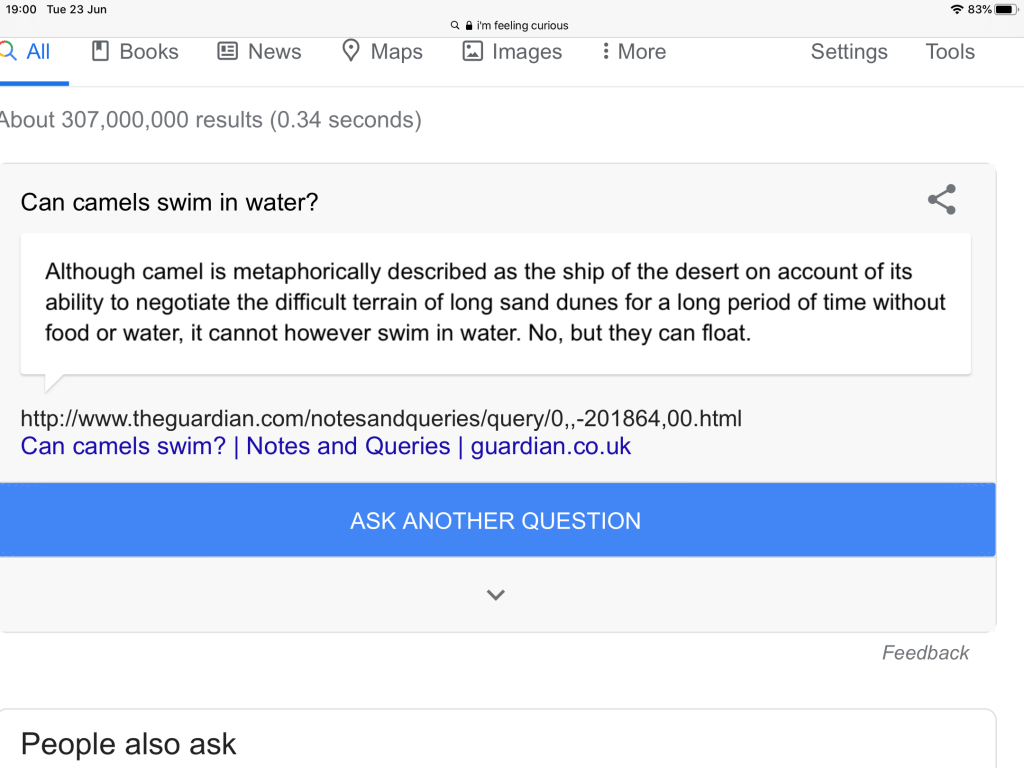Tap the 'People also ask' section heading
This screenshot has height=768, width=1024.
(129, 744)
